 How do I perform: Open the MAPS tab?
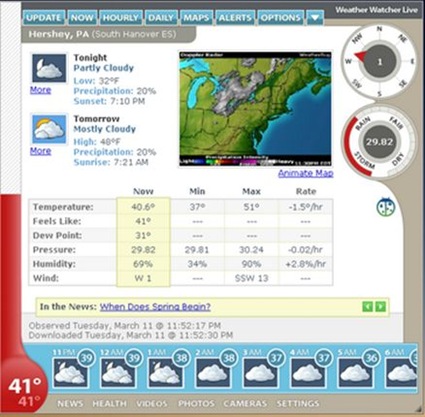pos(197,18)
